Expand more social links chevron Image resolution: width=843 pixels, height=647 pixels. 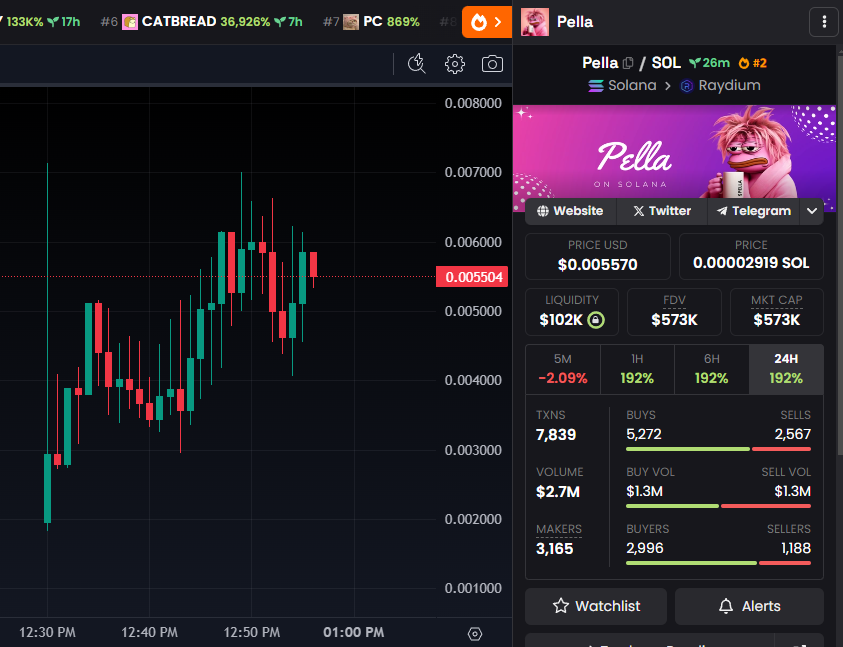[812, 211]
